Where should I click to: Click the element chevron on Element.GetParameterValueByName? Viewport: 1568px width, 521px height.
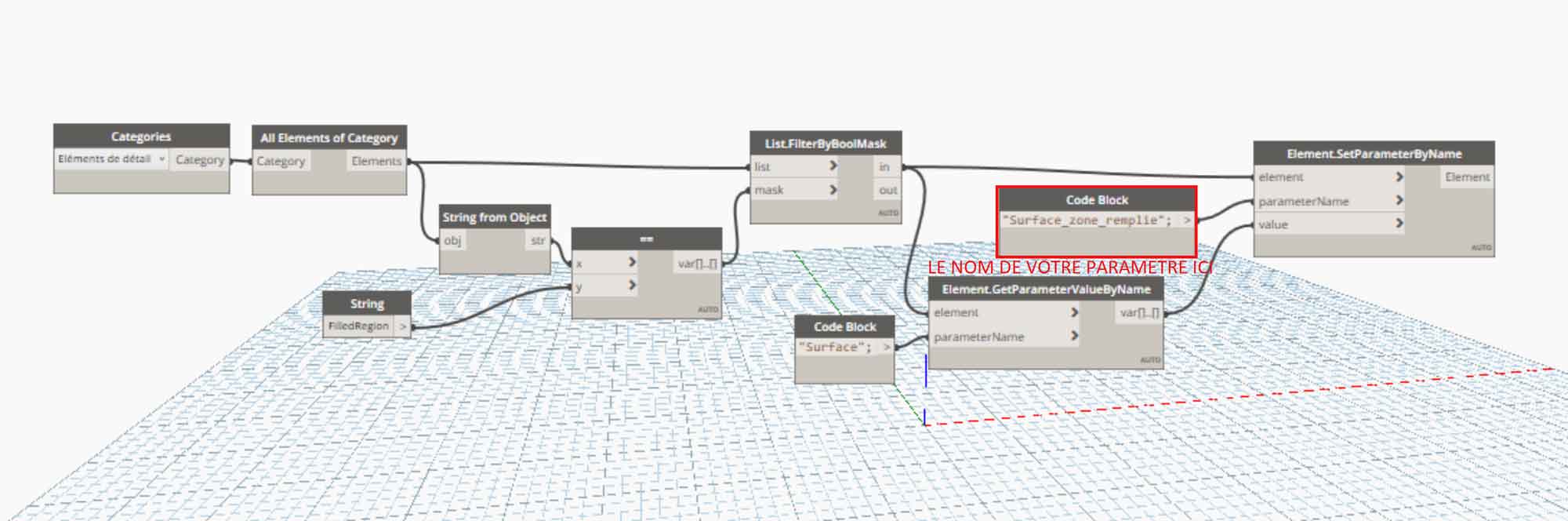[1074, 312]
